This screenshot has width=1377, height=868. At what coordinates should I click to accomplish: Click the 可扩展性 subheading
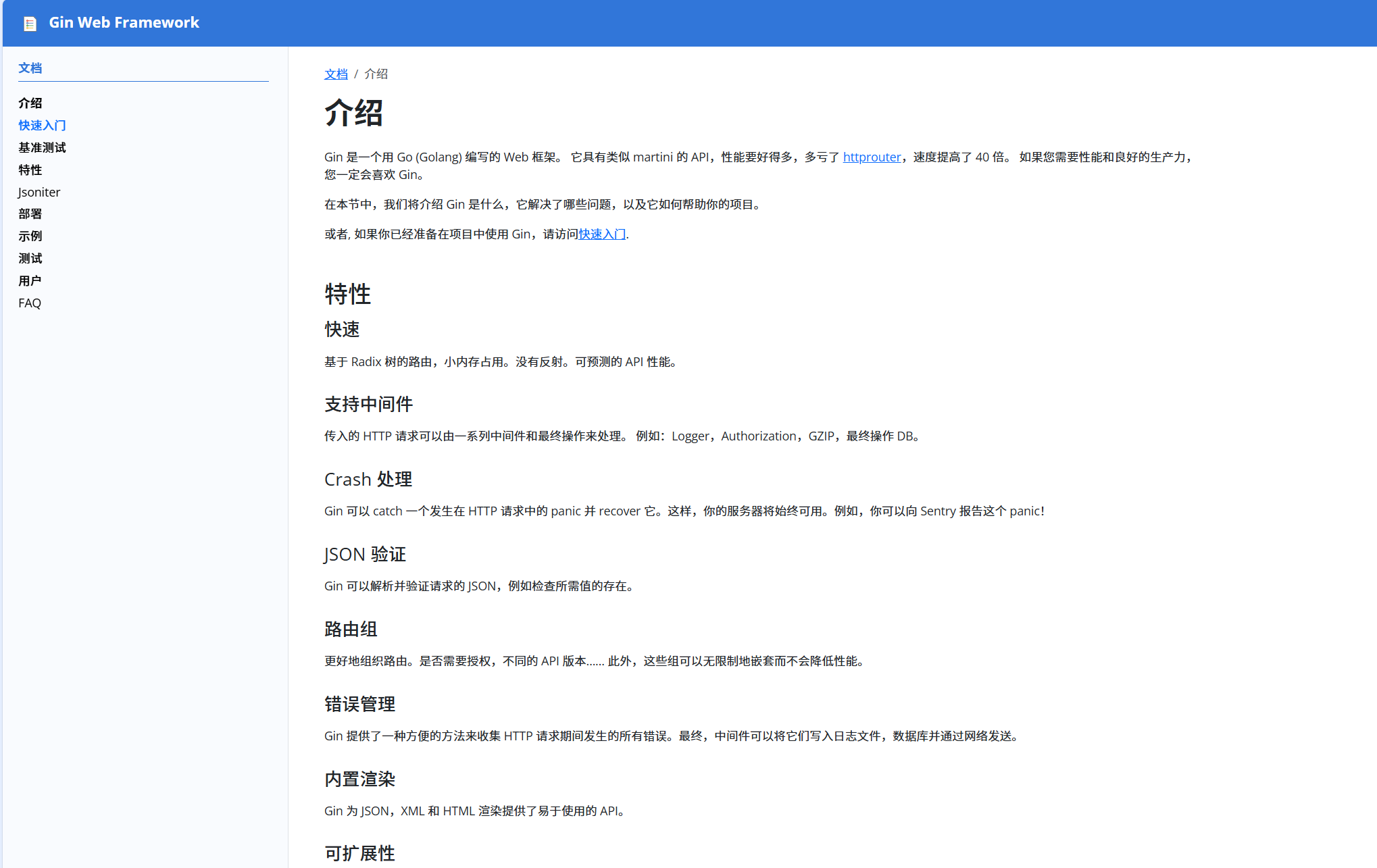[x=359, y=854]
